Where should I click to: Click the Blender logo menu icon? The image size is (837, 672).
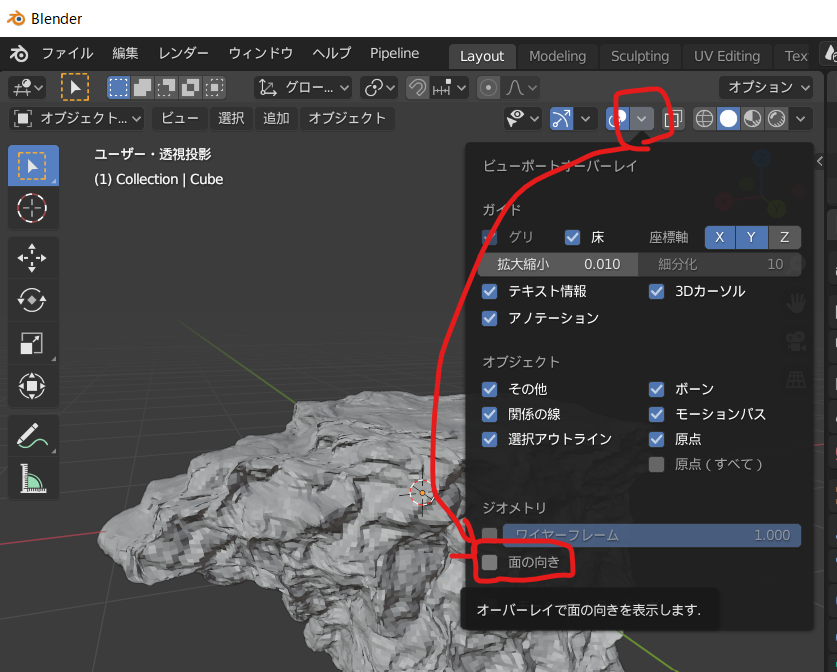19,53
